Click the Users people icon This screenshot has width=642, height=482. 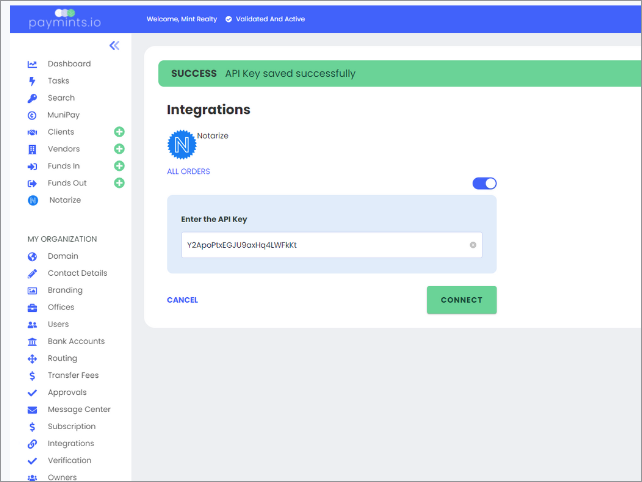click(x=32, y=325)
